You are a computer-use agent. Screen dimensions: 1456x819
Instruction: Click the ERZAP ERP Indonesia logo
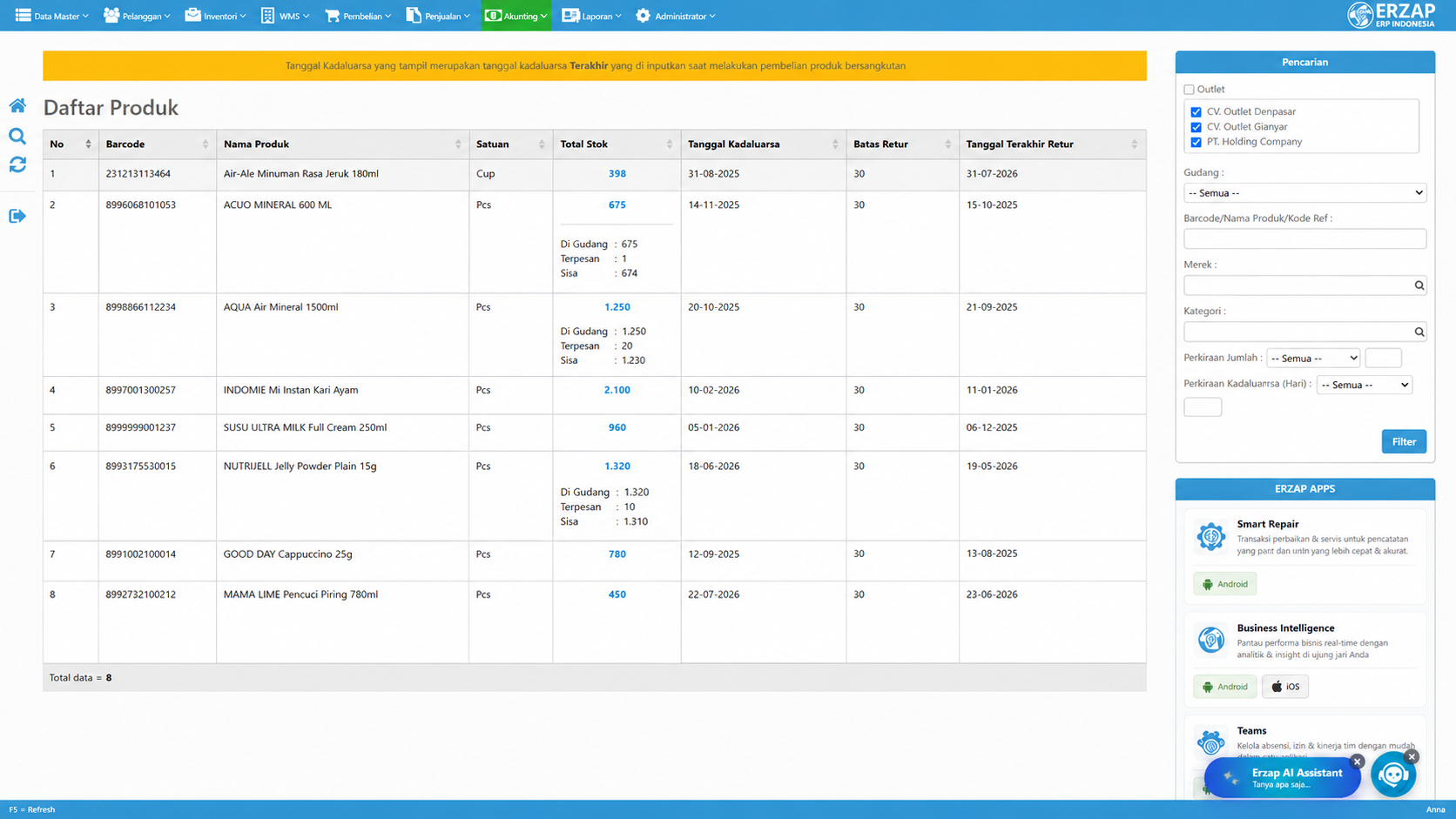[x=1391, y=15]
